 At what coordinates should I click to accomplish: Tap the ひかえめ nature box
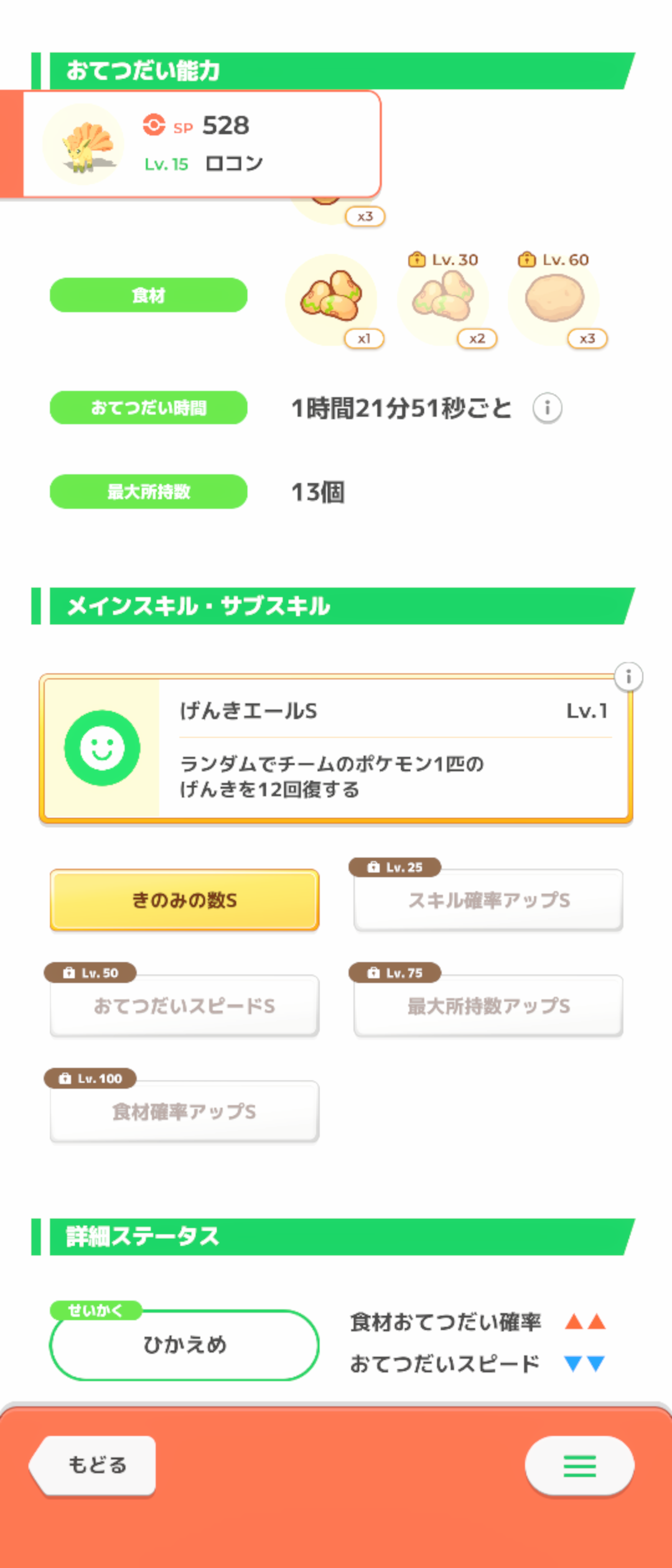click(185, 1345)
